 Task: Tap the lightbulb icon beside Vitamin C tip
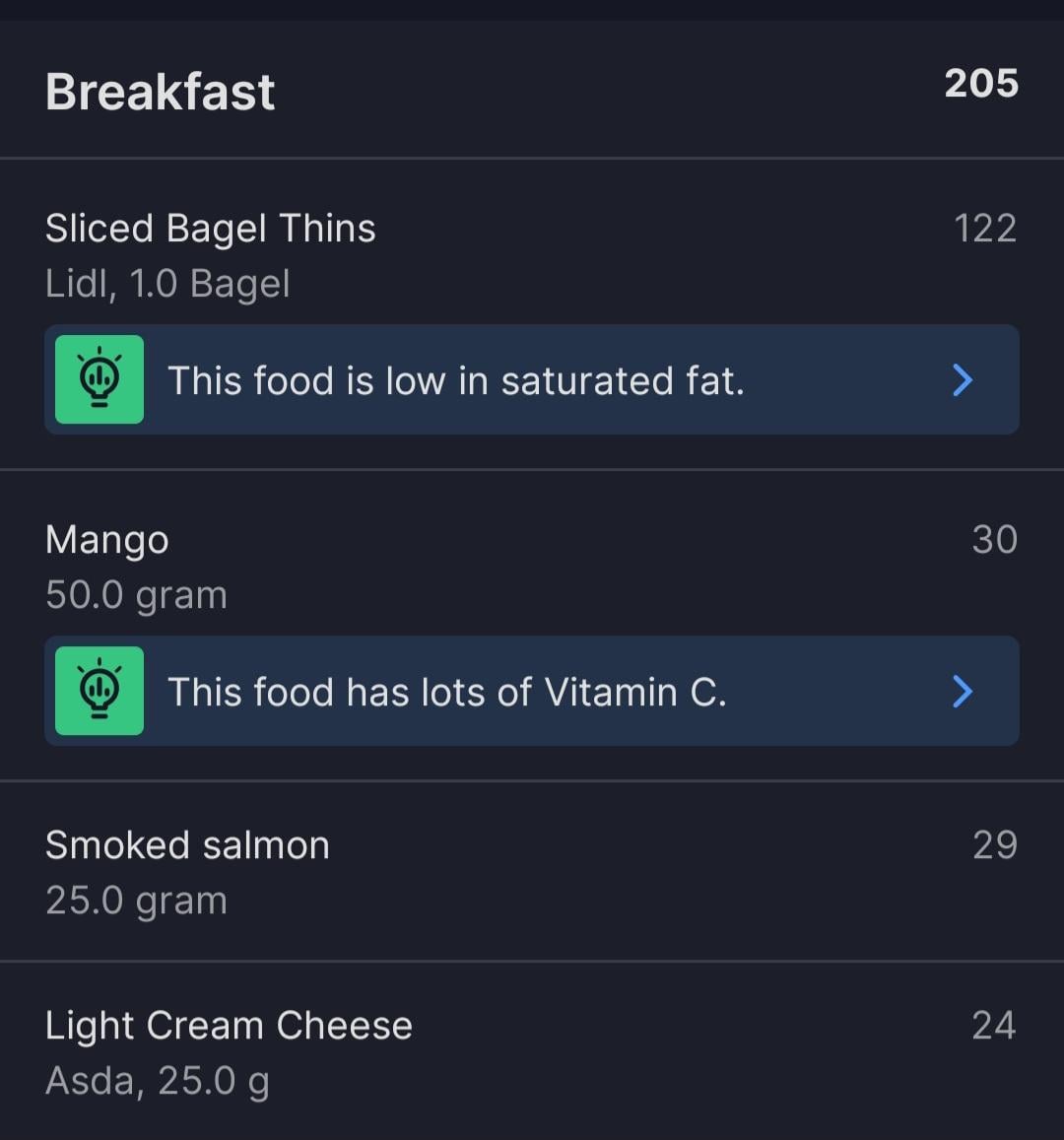(100, 691)
